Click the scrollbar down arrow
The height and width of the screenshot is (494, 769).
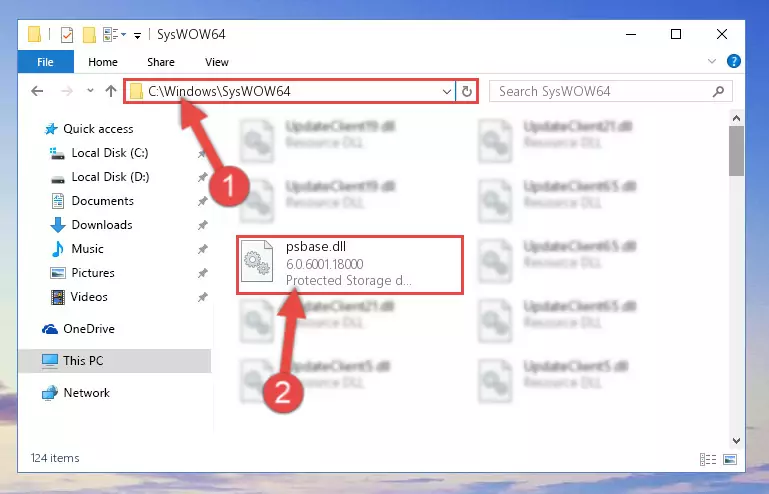(x=736, y=441)
